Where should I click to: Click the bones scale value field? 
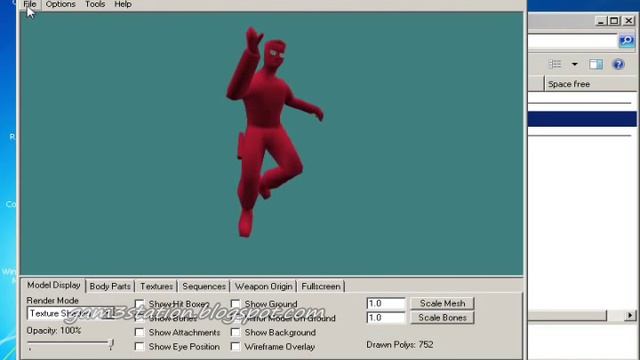tap(385, 318)
